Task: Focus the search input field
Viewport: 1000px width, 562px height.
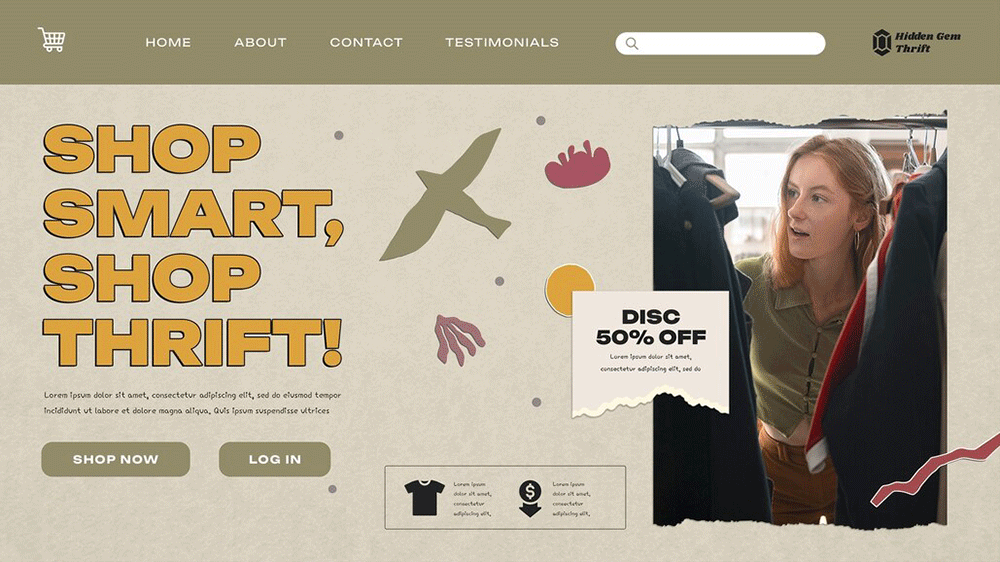Action: coord(720,43)
